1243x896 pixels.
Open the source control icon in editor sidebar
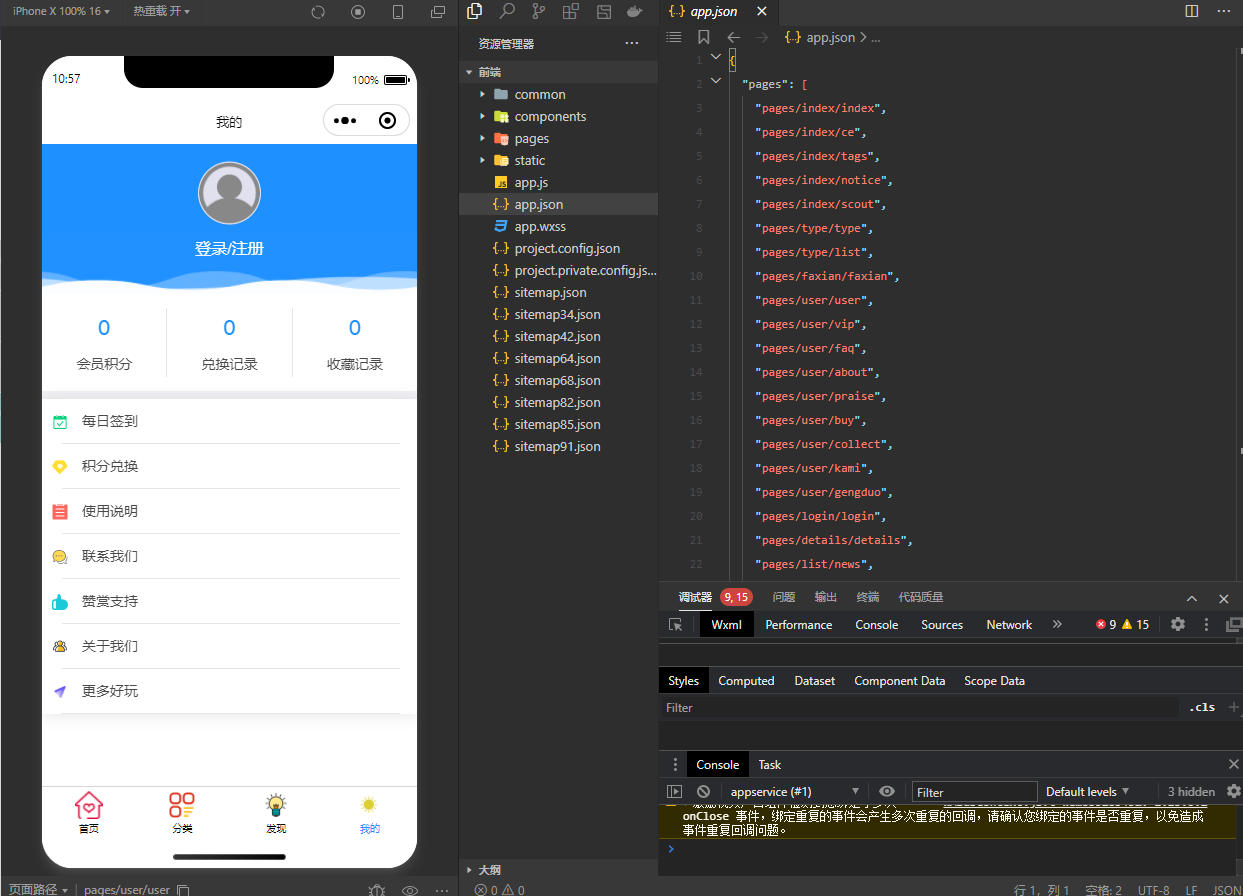click(539, 12)
